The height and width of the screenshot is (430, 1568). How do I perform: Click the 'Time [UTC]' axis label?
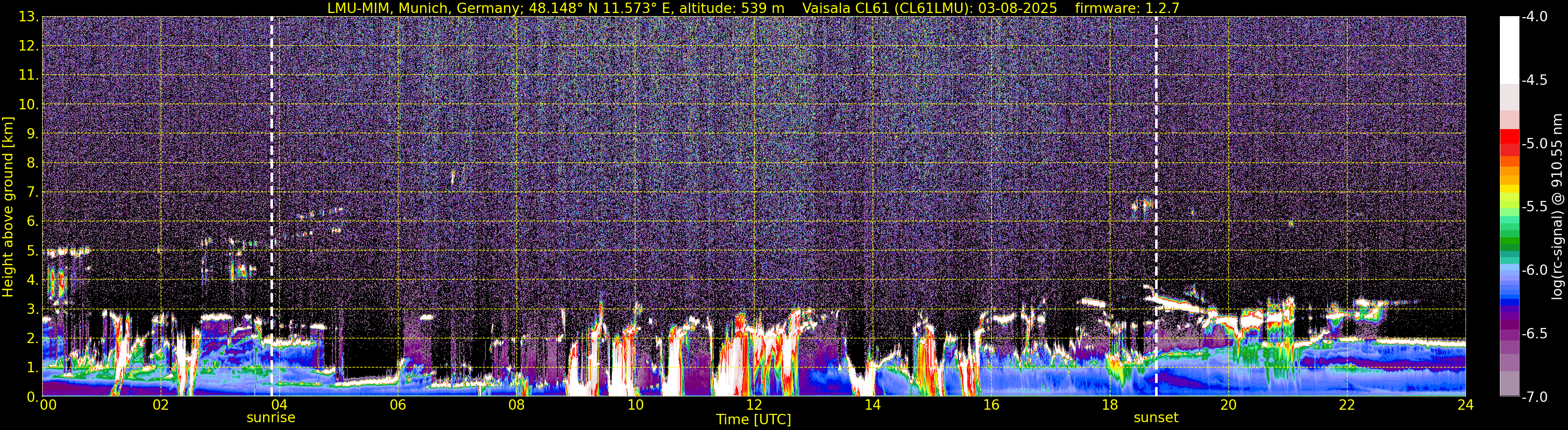point(754,420)
